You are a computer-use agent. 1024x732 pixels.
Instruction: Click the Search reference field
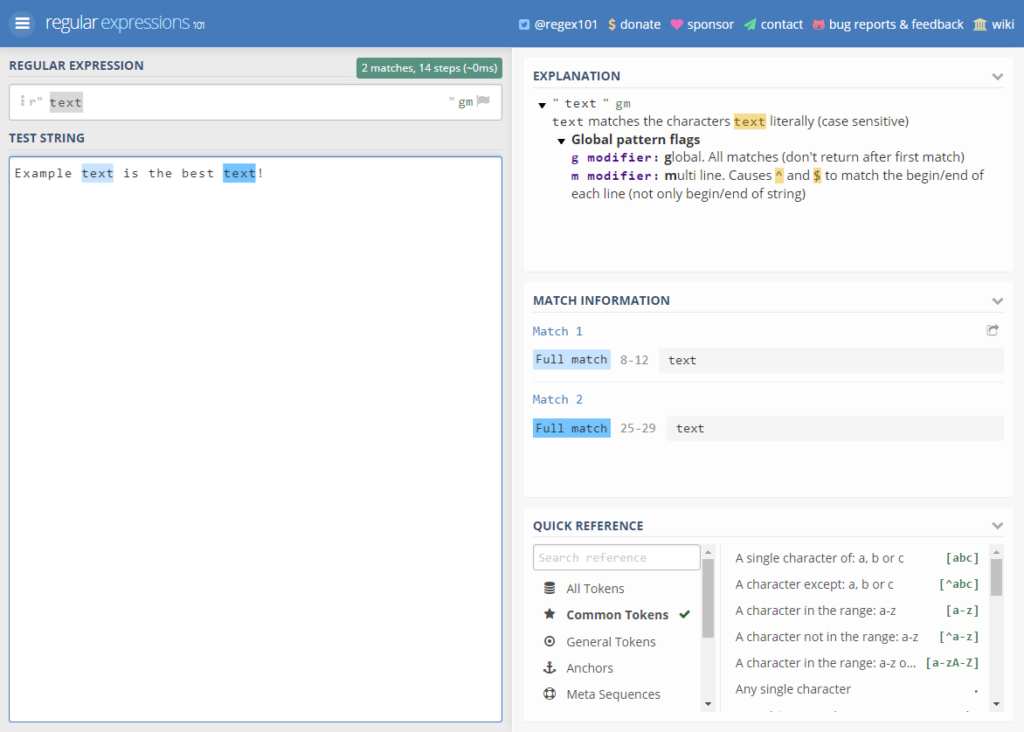[616, 557]
